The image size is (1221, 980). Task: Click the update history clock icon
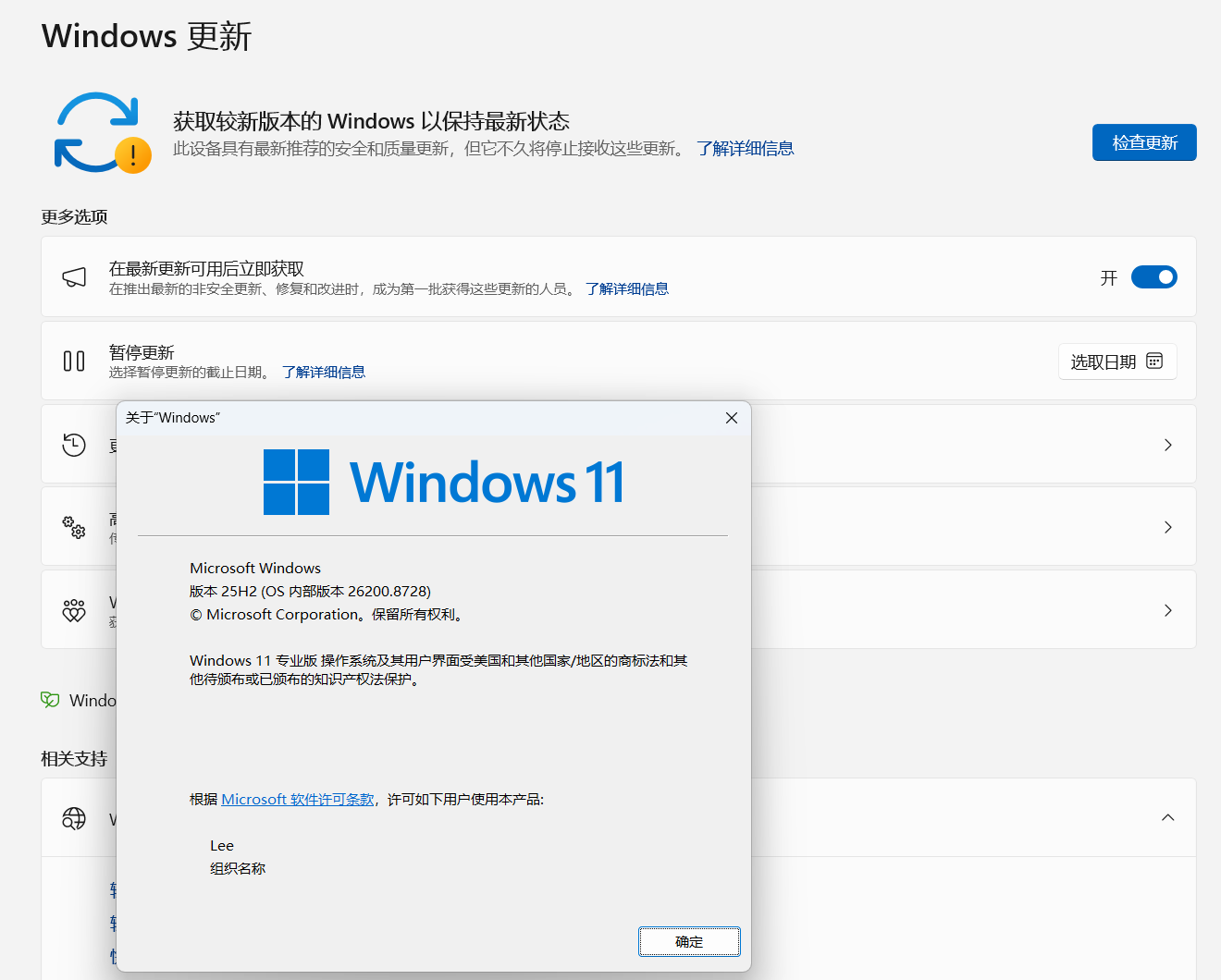[x=74, y=445]
